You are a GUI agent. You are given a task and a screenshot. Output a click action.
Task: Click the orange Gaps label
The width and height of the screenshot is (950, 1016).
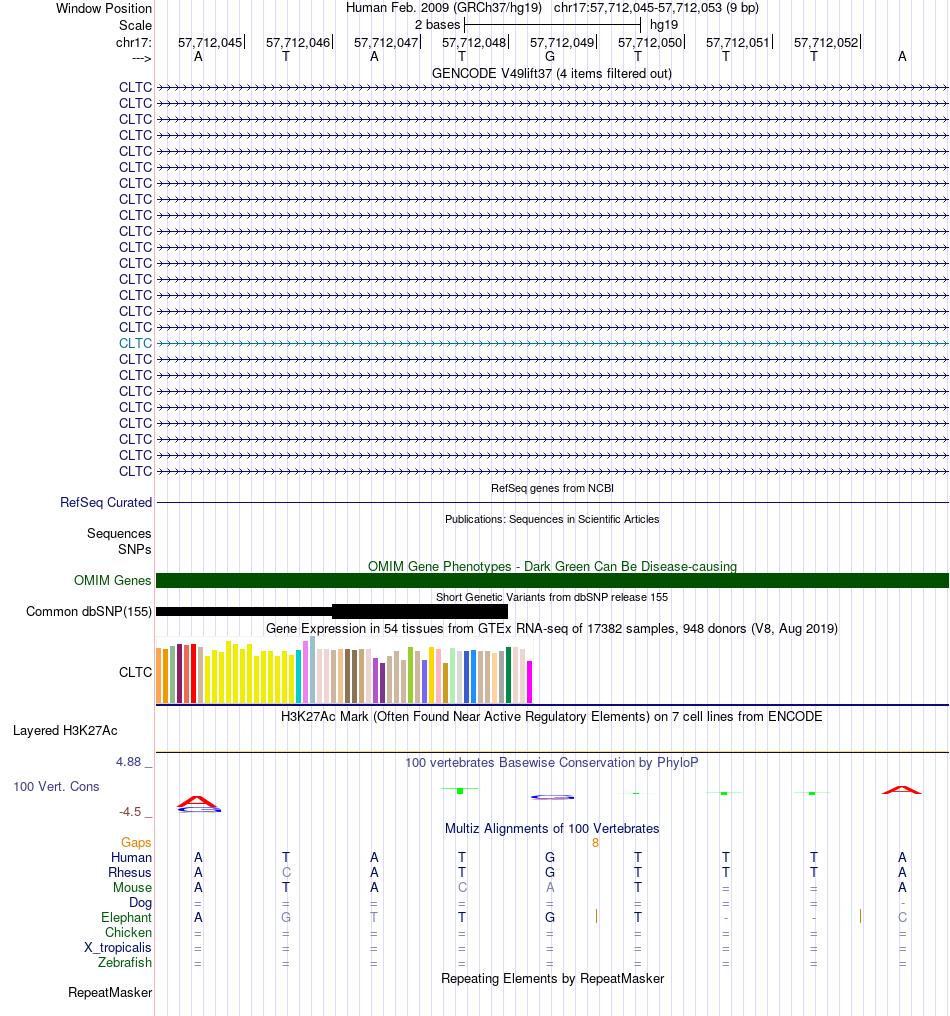click(x=136, y=842)
